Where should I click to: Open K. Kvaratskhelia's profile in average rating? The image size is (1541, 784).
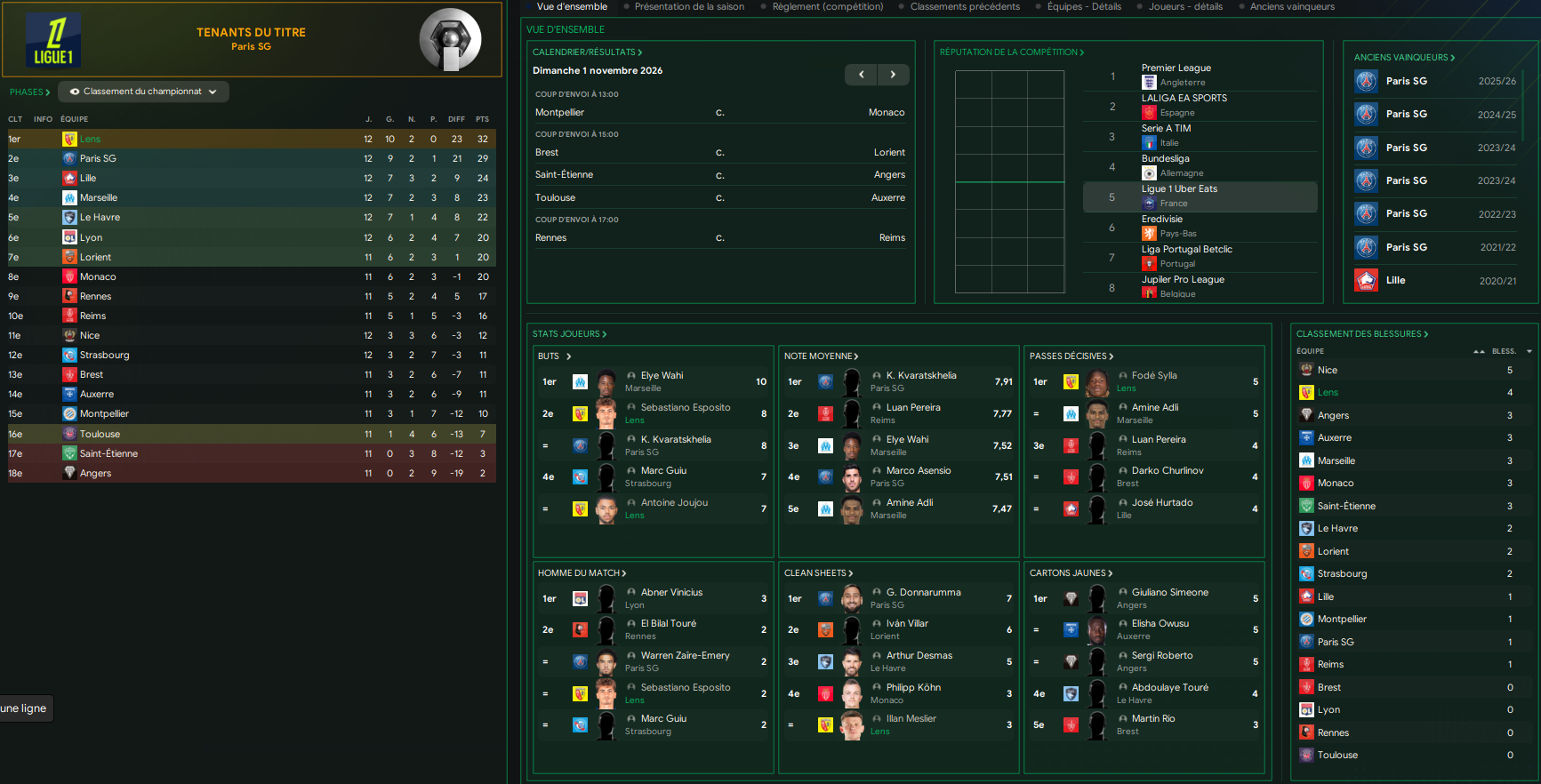921,376
